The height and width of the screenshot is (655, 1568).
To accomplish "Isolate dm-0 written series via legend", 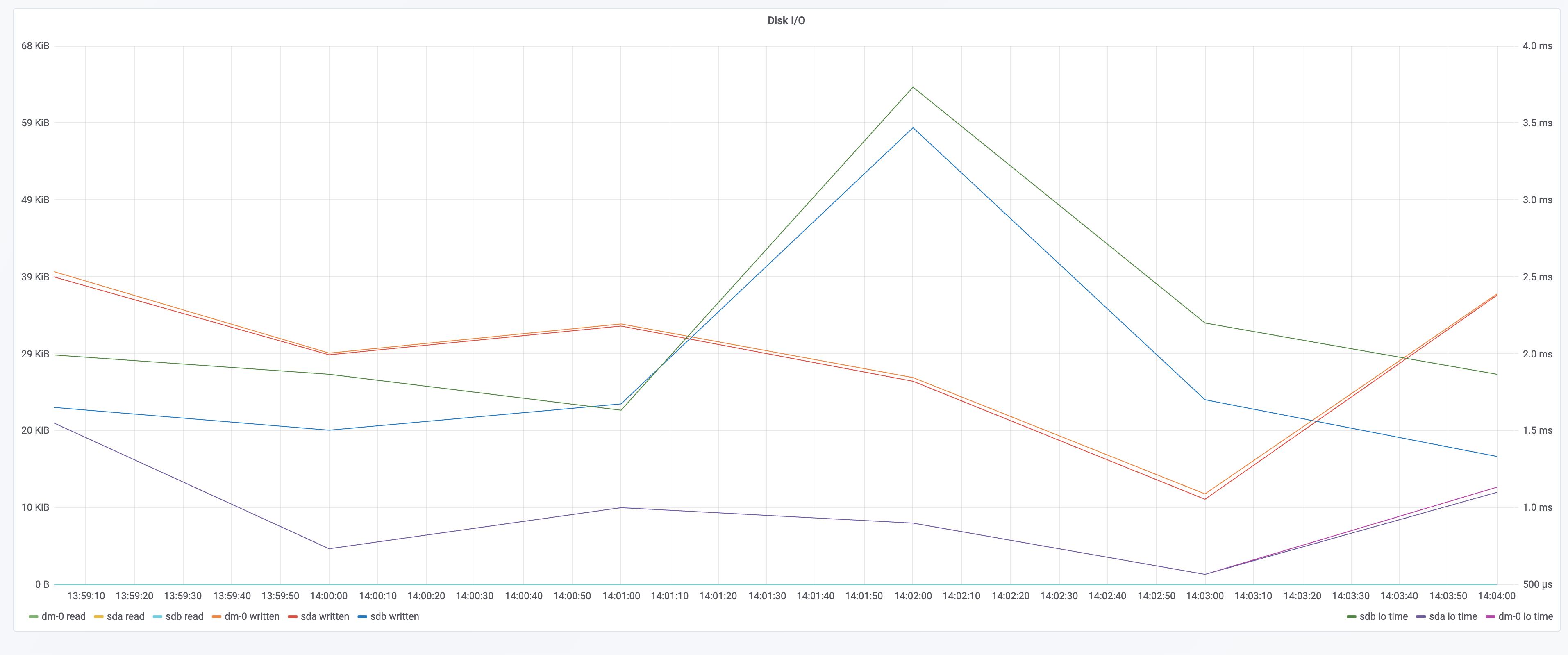I will pos(252,616).
